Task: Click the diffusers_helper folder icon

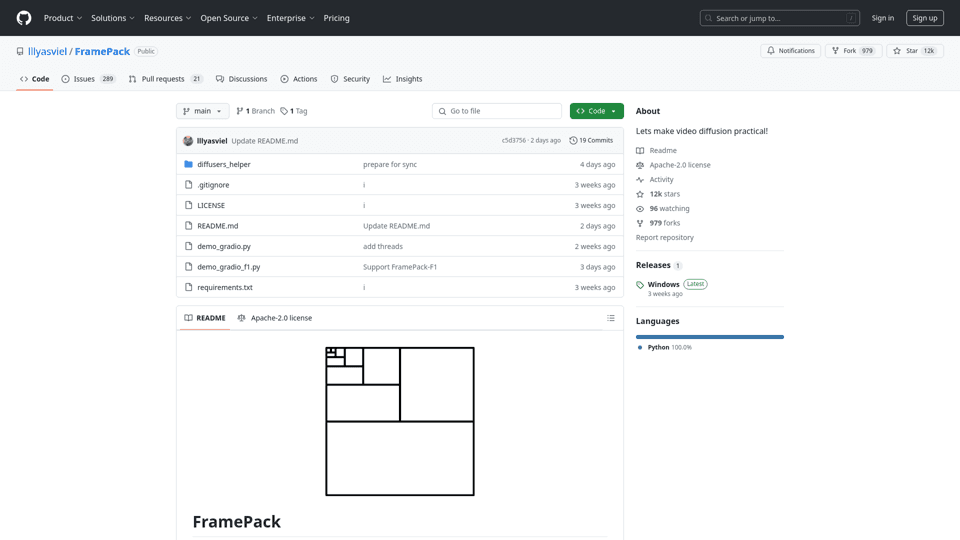Action: click(x=188, y=164)
